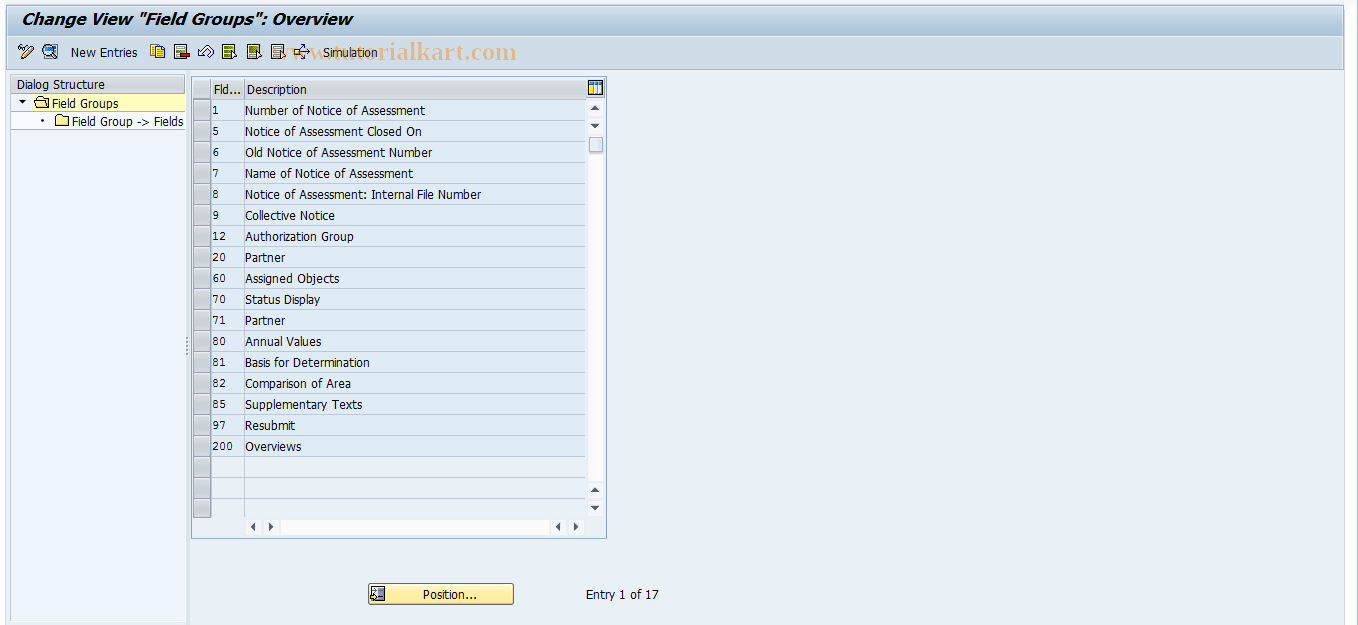Click the vertical scrollbar thumb

coord(595,145)
